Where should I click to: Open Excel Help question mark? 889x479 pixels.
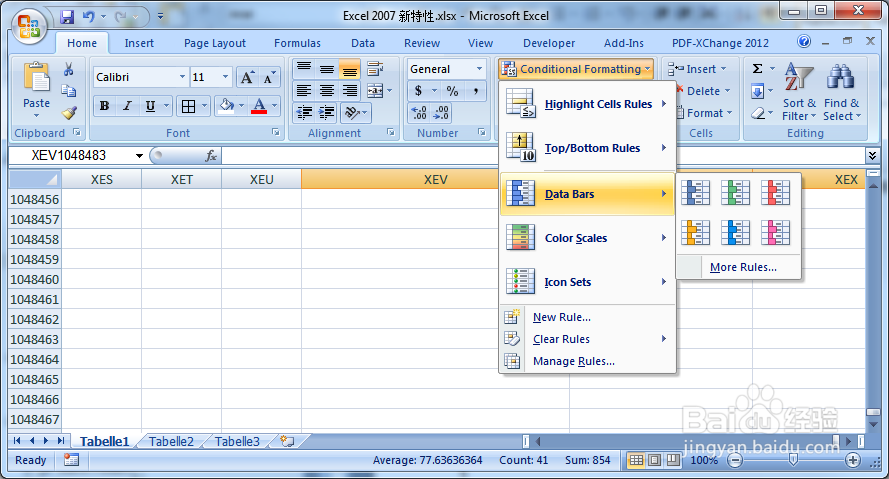pyautogui.click(x=803, y=41)
